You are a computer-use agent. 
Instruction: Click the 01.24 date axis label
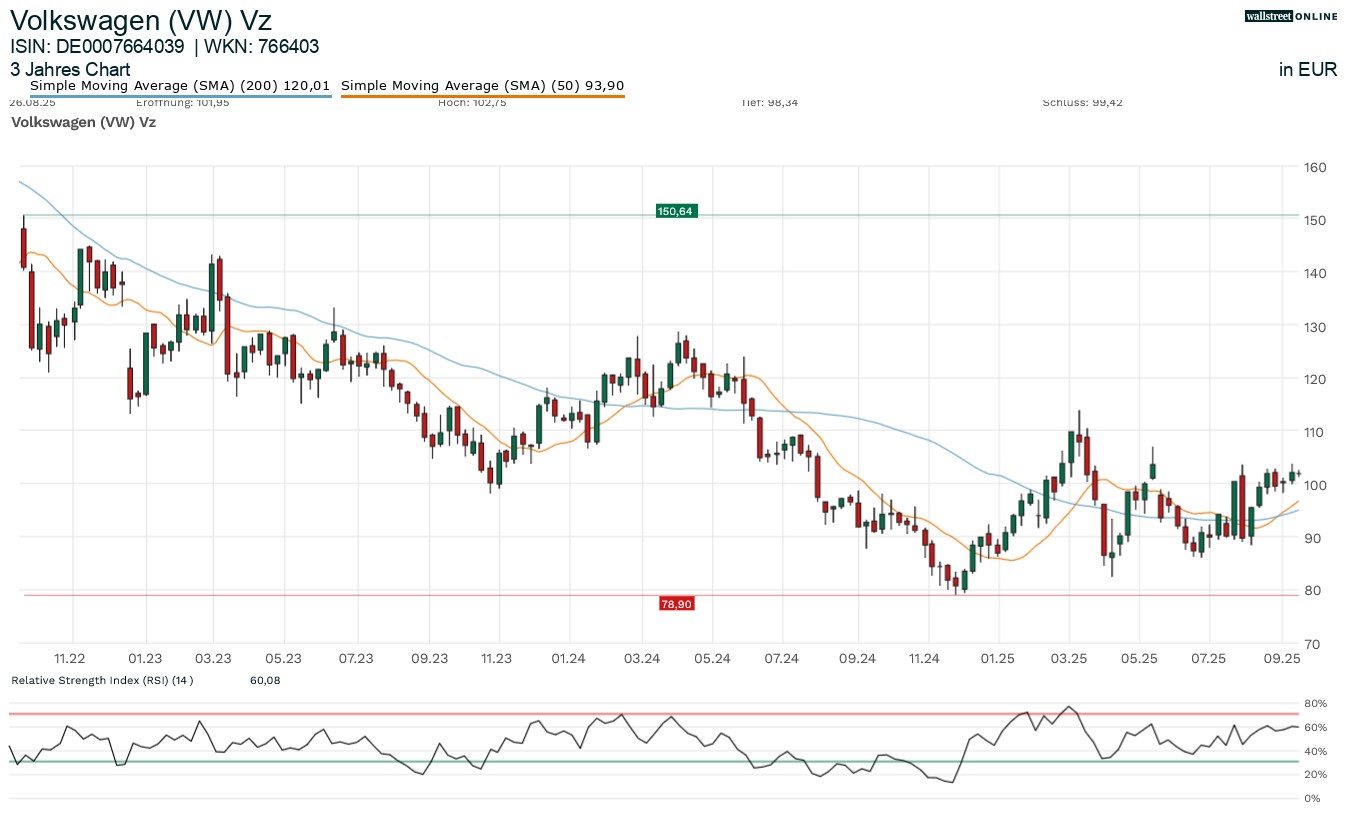(x=568, y=658)
